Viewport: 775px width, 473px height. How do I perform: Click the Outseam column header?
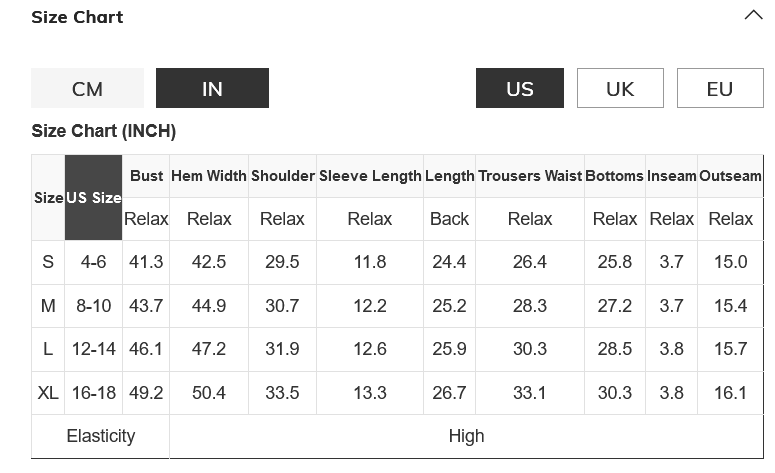730,176
